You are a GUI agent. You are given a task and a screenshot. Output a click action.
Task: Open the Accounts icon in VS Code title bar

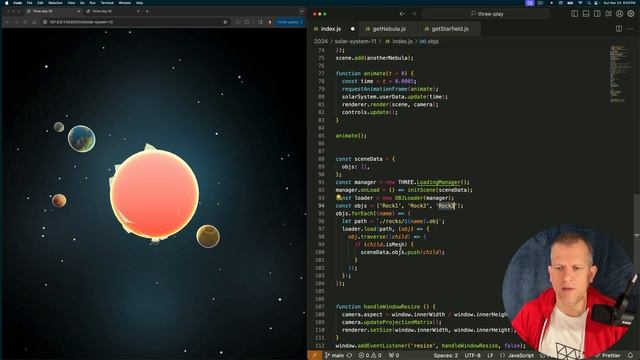tap(620, 14)
